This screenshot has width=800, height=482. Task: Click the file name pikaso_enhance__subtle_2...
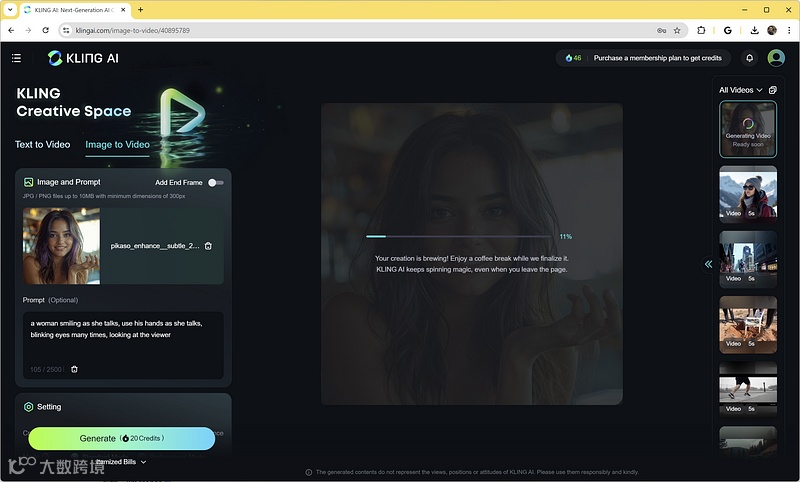(x=155, y=246)
